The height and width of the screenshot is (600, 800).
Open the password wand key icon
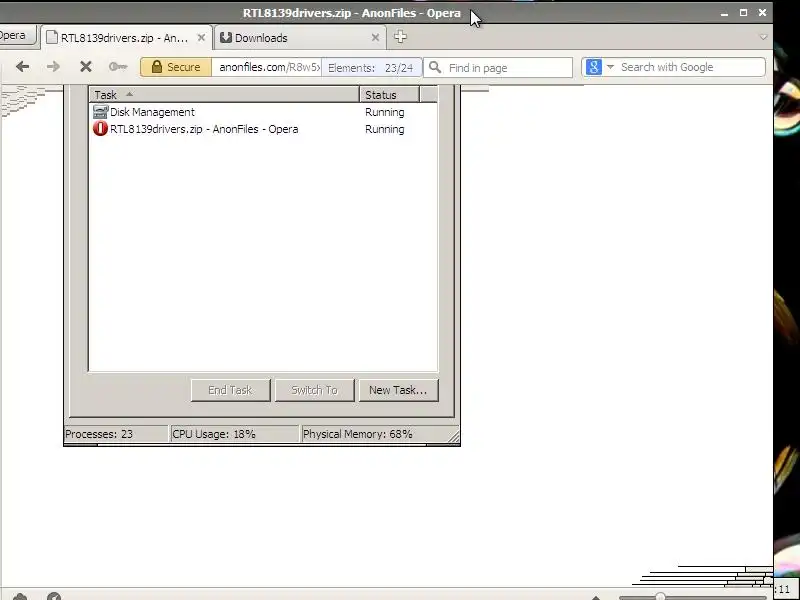pos(118,67)
